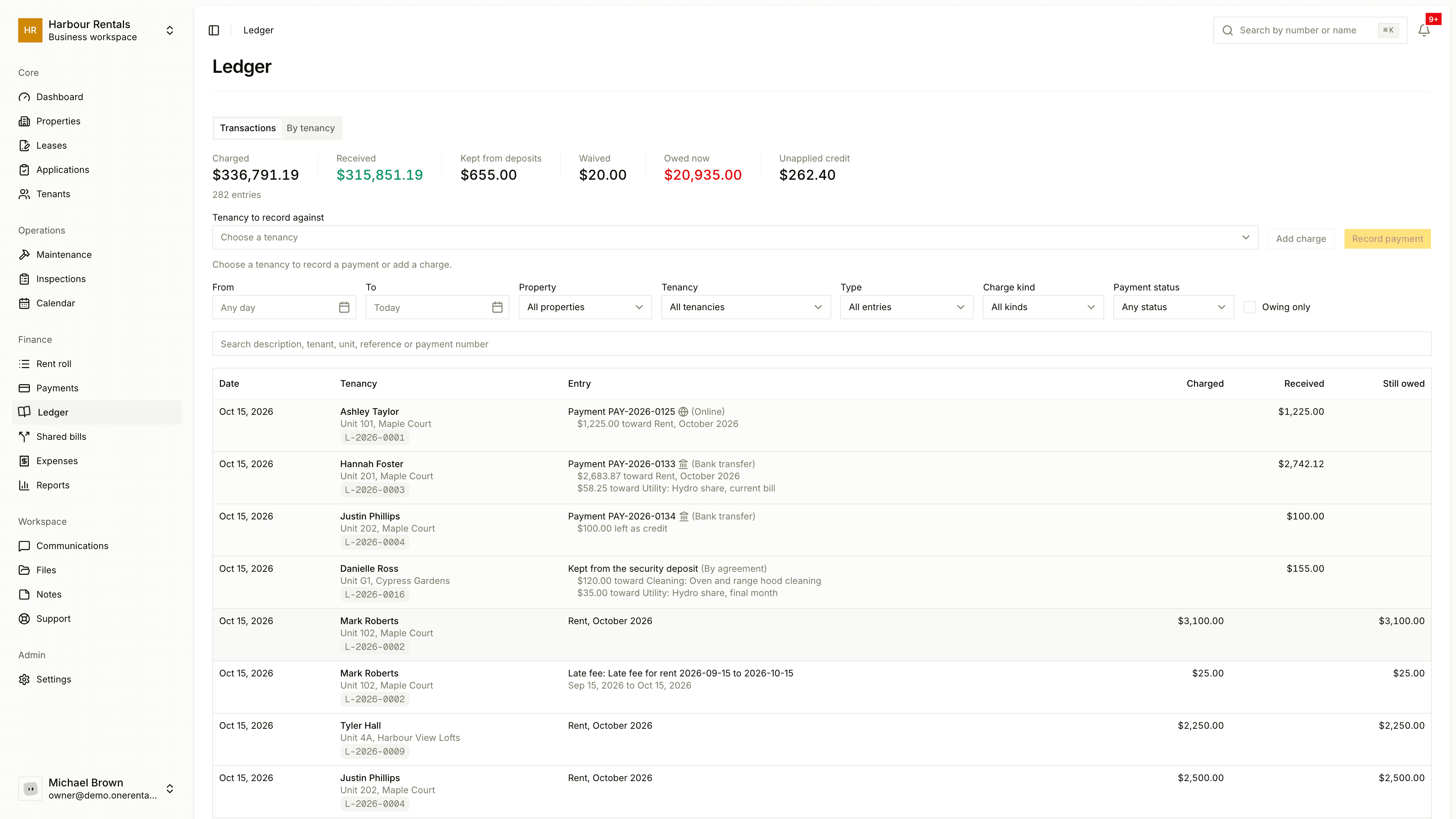Toggle the sidebar panel icon

click(x=213, y=30)
